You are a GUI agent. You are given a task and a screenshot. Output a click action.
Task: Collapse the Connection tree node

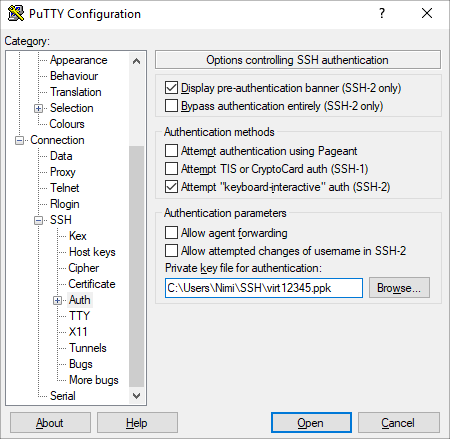coord(19,140)
